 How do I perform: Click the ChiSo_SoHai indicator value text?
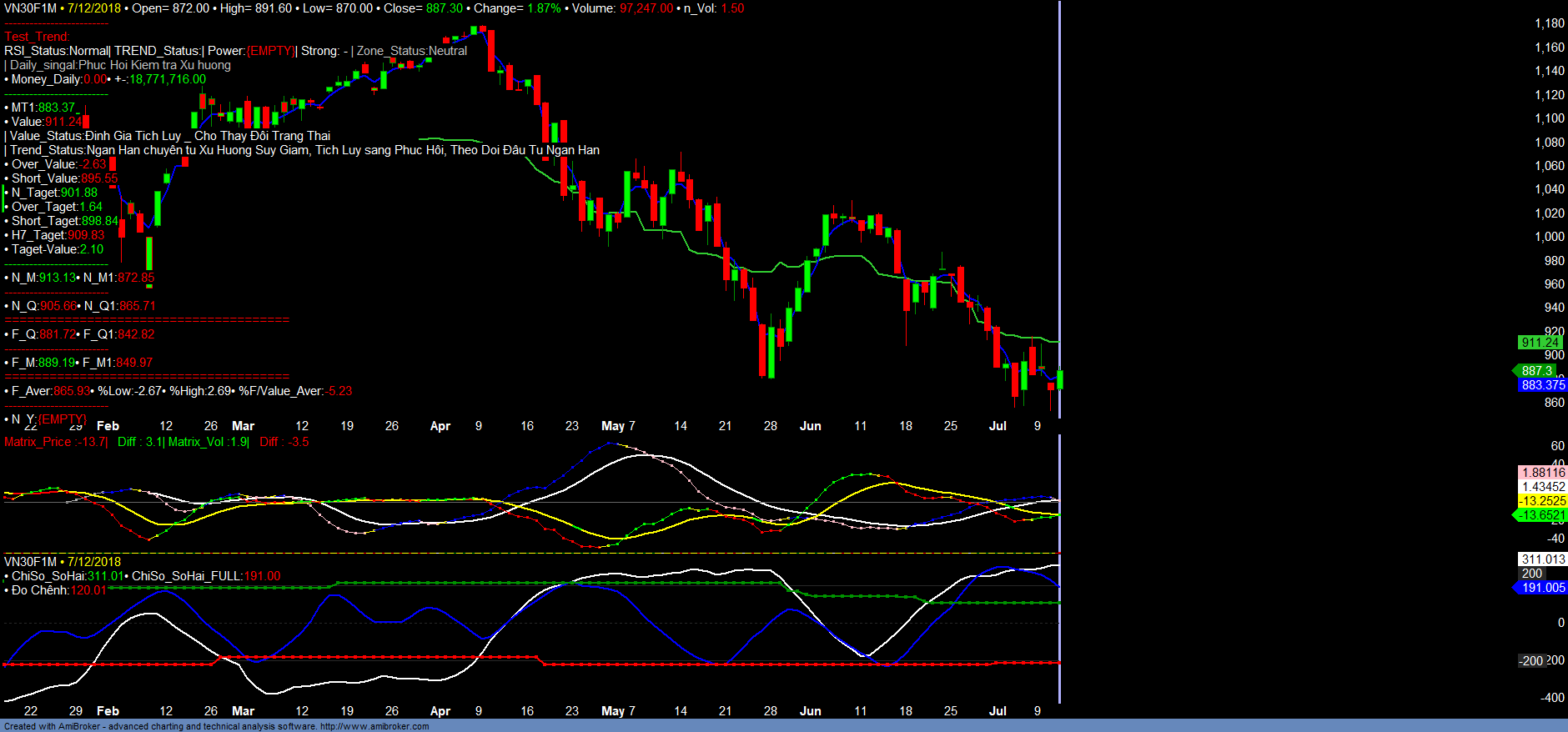point(67,576)
